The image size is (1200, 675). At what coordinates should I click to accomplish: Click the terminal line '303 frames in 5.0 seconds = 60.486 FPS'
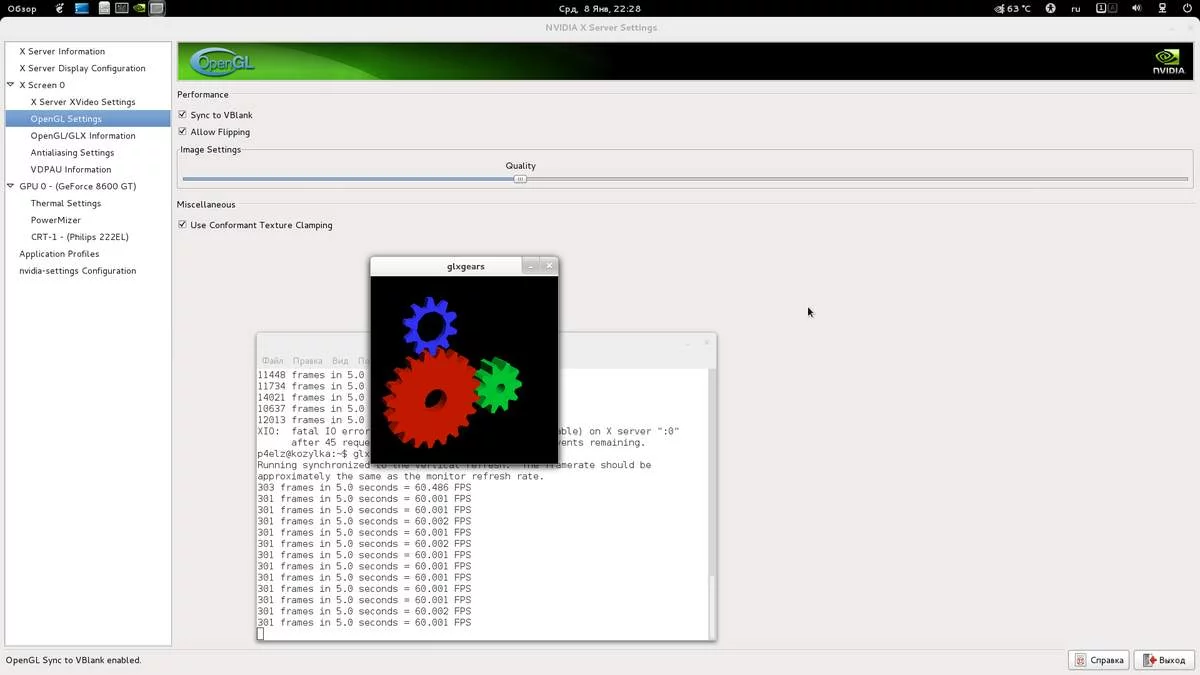(x=364, y=487)
